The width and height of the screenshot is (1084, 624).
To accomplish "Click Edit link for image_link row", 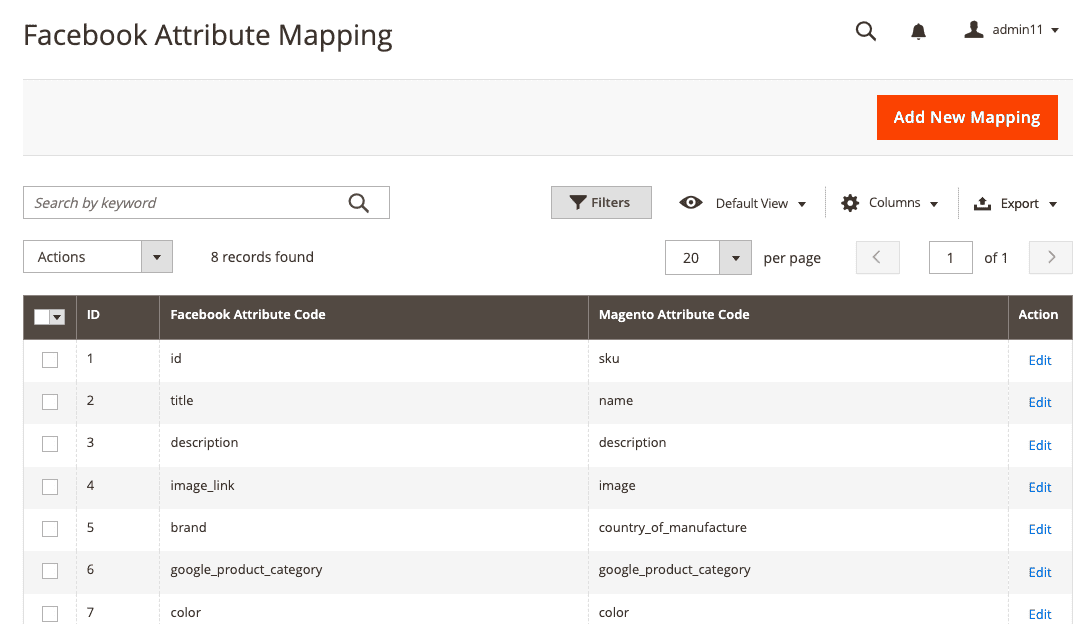I will [1040, 487].
